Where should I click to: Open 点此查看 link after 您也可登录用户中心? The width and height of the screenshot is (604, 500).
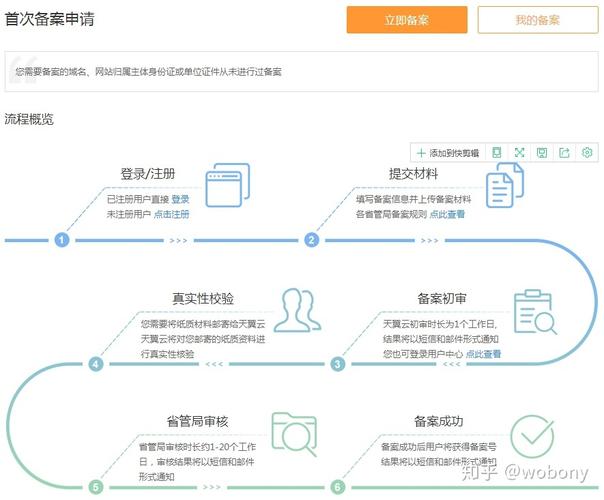click(483, 354)
